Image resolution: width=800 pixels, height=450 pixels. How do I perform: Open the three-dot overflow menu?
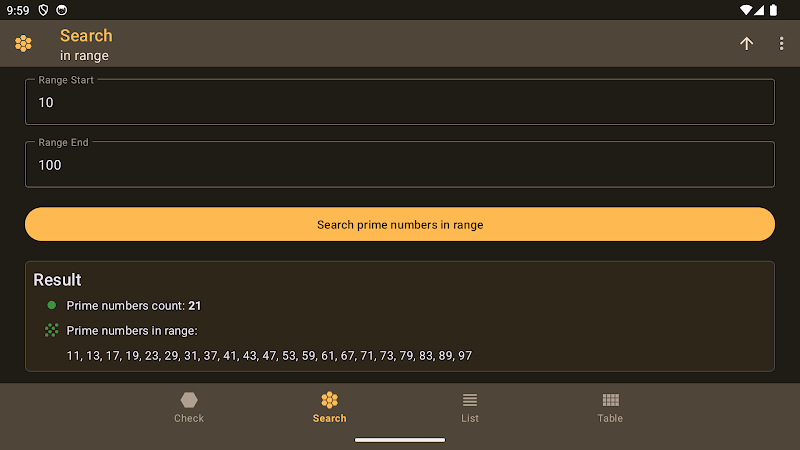coord(781,43)
